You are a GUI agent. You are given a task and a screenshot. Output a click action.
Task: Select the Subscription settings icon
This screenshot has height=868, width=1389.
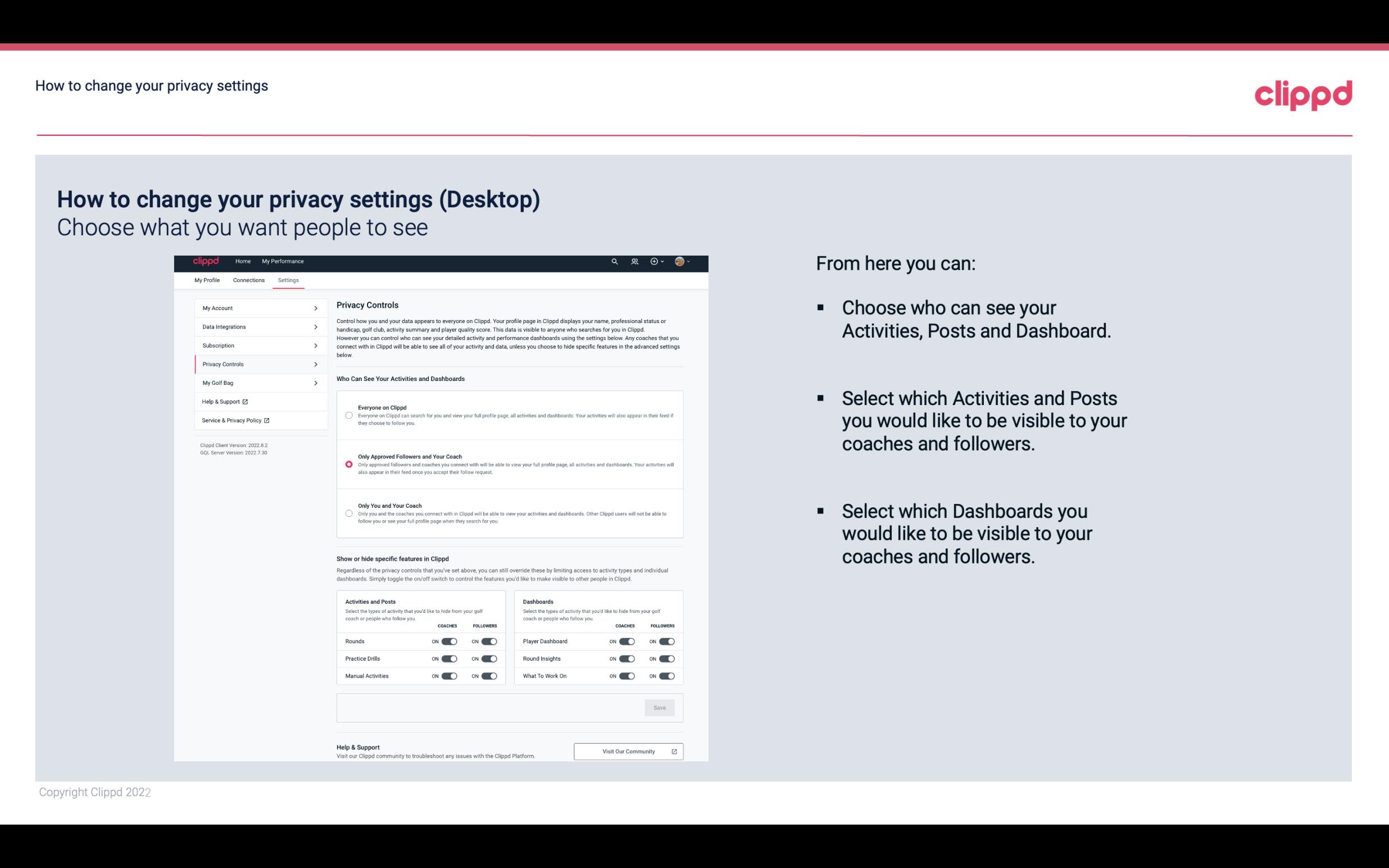tap(316, 346)
